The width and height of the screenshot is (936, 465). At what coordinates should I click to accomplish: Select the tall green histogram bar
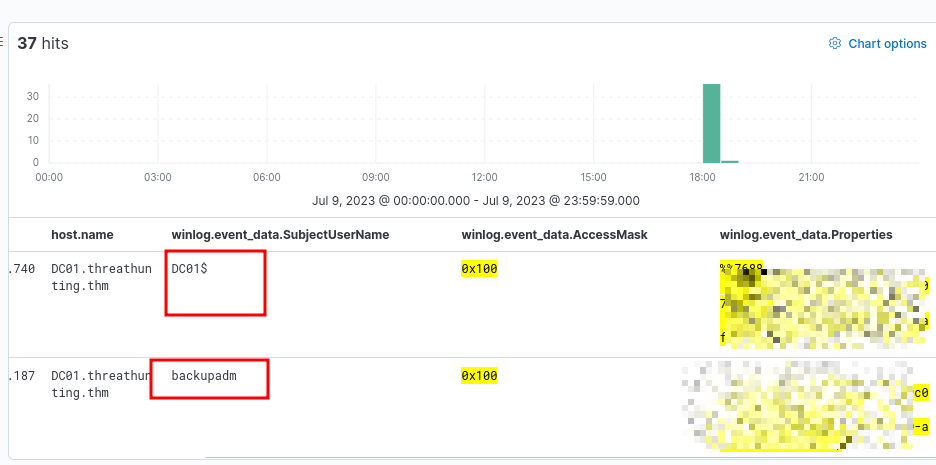[711, 122]
